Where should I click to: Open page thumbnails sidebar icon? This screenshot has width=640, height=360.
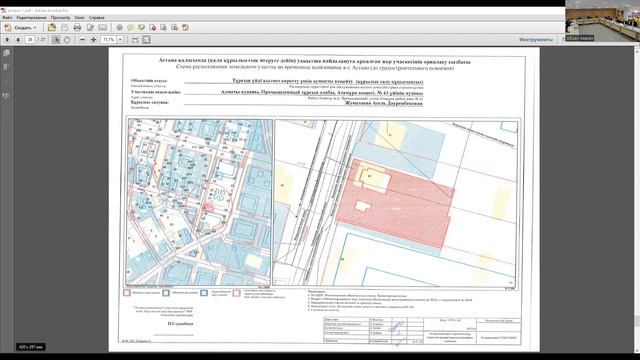6,53
